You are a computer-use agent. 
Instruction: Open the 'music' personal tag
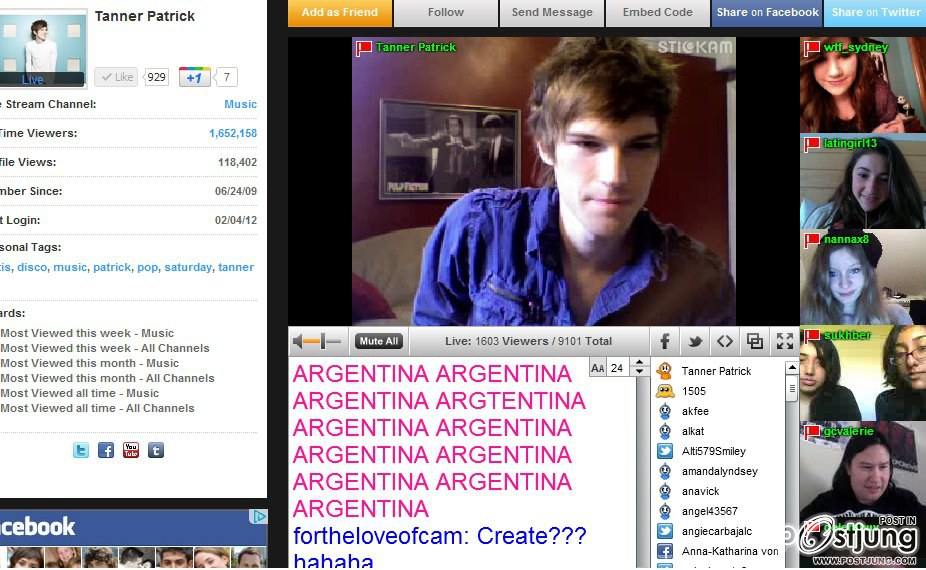70,267
